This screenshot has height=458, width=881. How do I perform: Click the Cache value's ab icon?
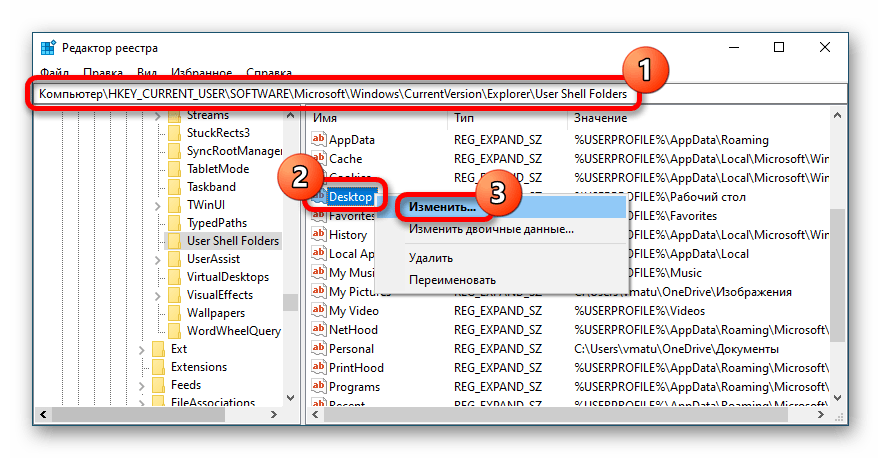(319, 159)
